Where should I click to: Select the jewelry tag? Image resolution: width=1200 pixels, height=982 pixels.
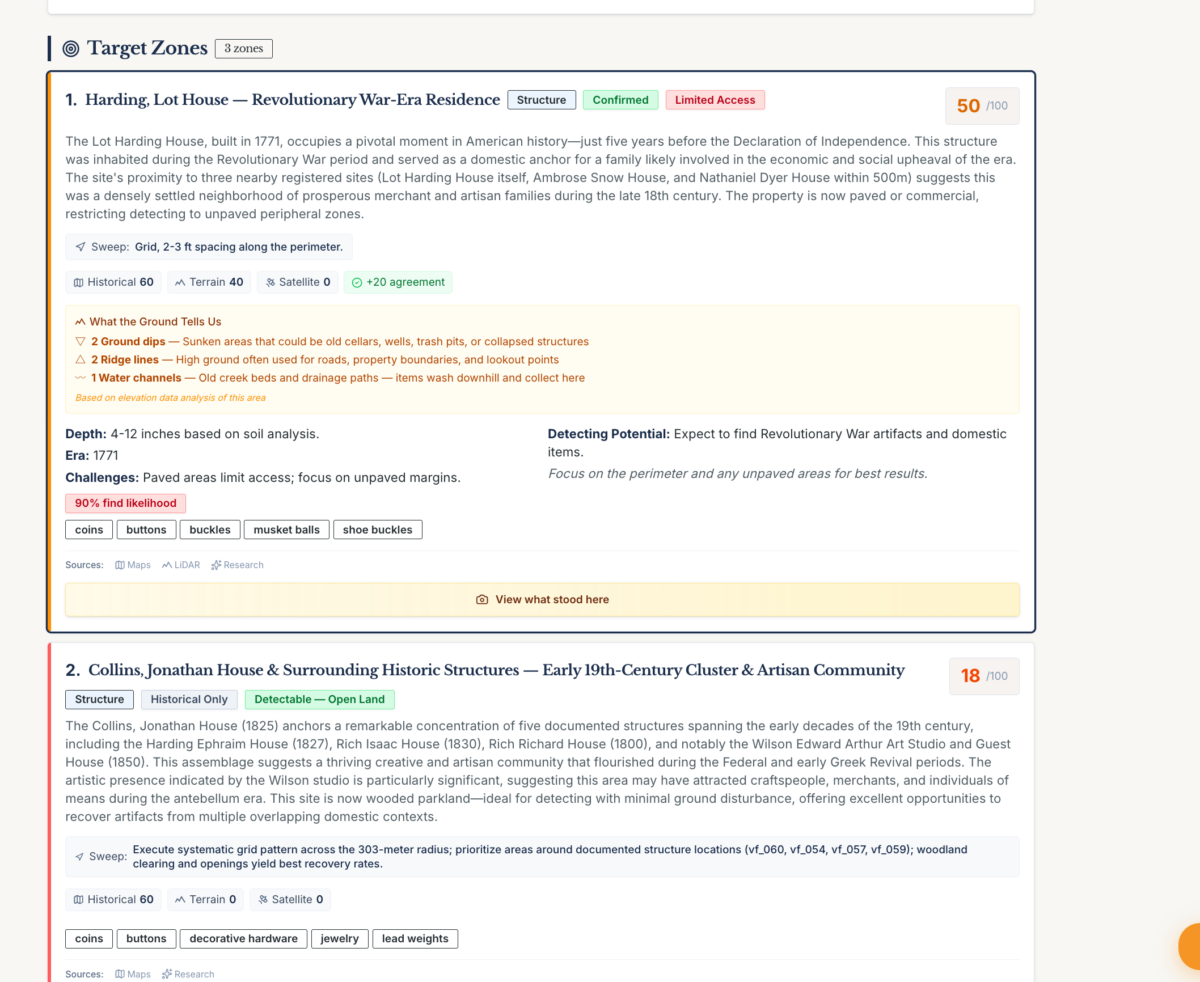[x=339, y=939]
